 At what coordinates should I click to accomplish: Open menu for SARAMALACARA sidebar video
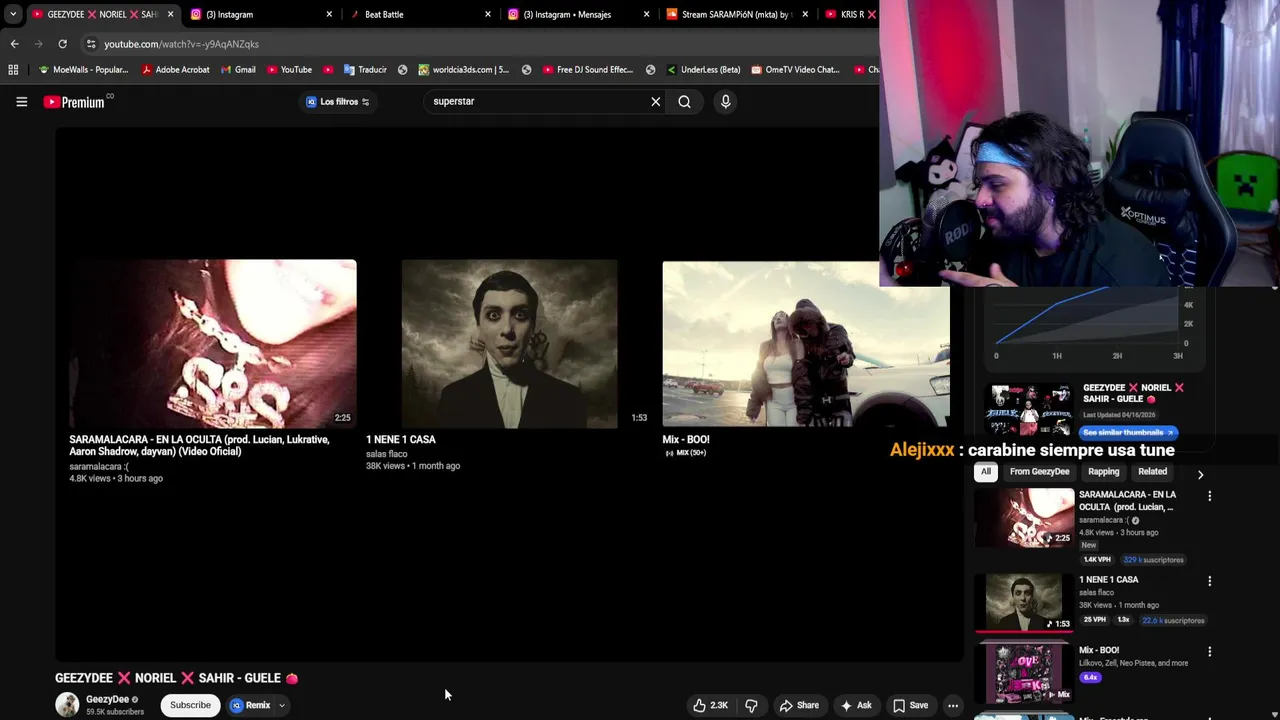[x=1209, y=496]
